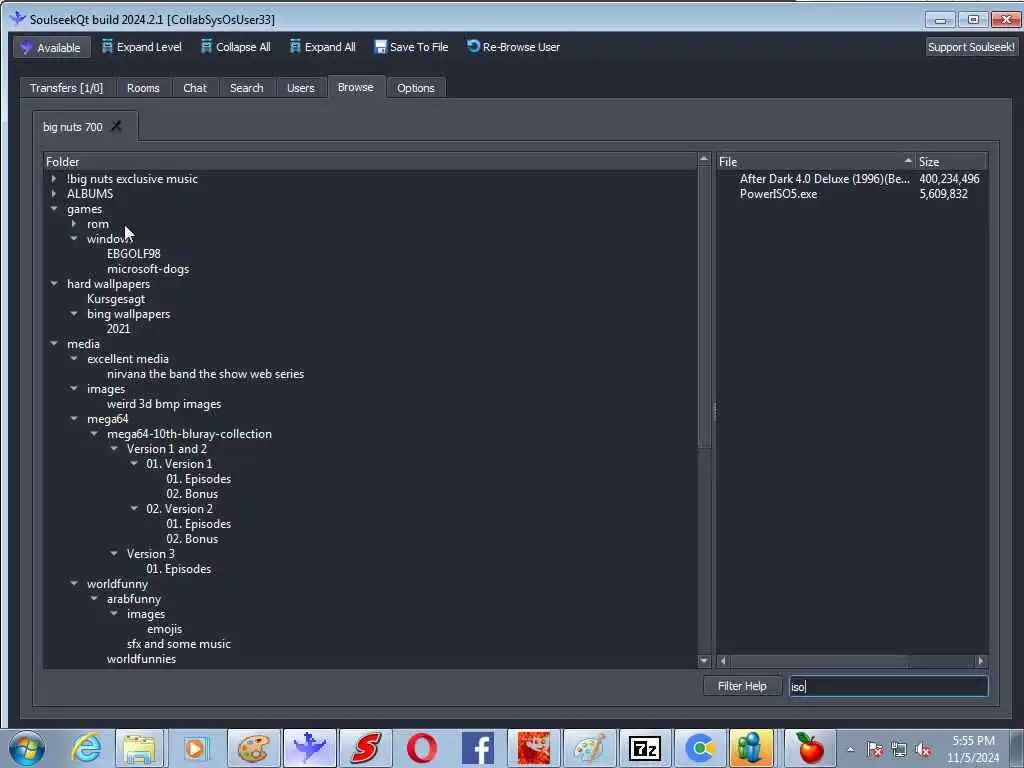Viewport: 1024px width, 768px height.
Task: Select the big nuts 700 browse tab
Action: pyautogui.click(x=72, y=127)
